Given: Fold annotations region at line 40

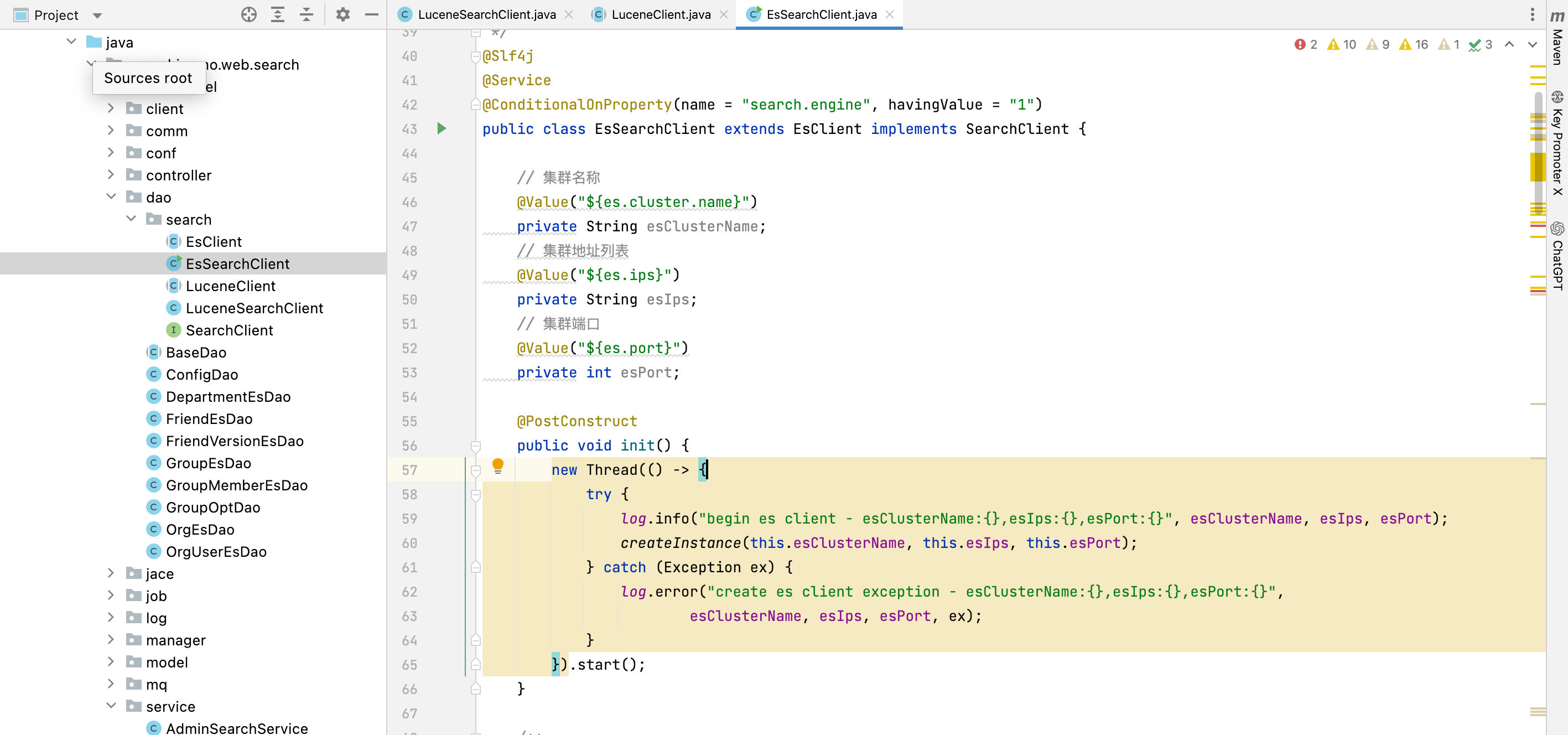Looking at the screenshot, I should pyautogui.click(x=476, y=56).
